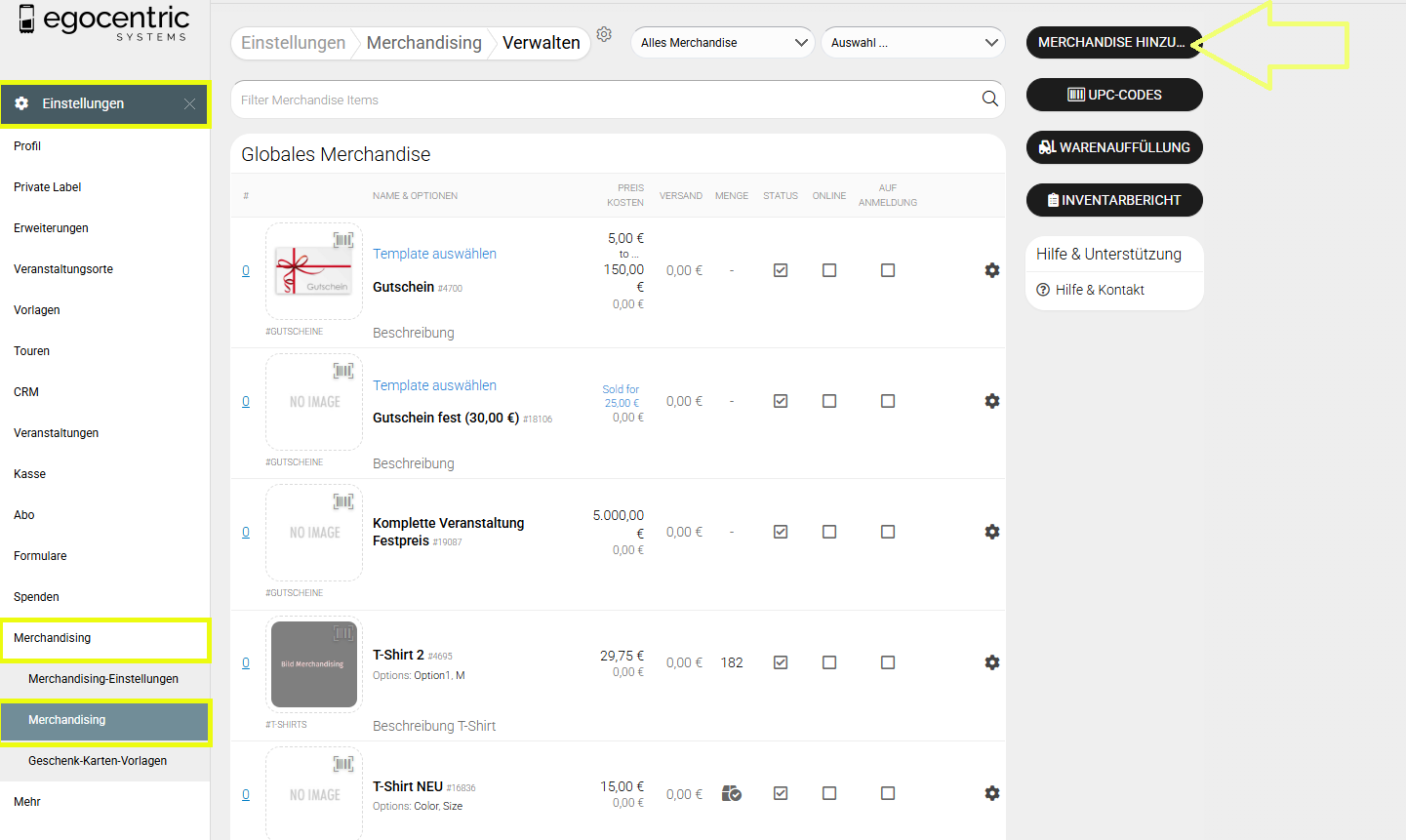The width and height of the screenshot is (1406, 840).
Task: Open gear settings for Gutschein row
Action: tap(991, 270)
